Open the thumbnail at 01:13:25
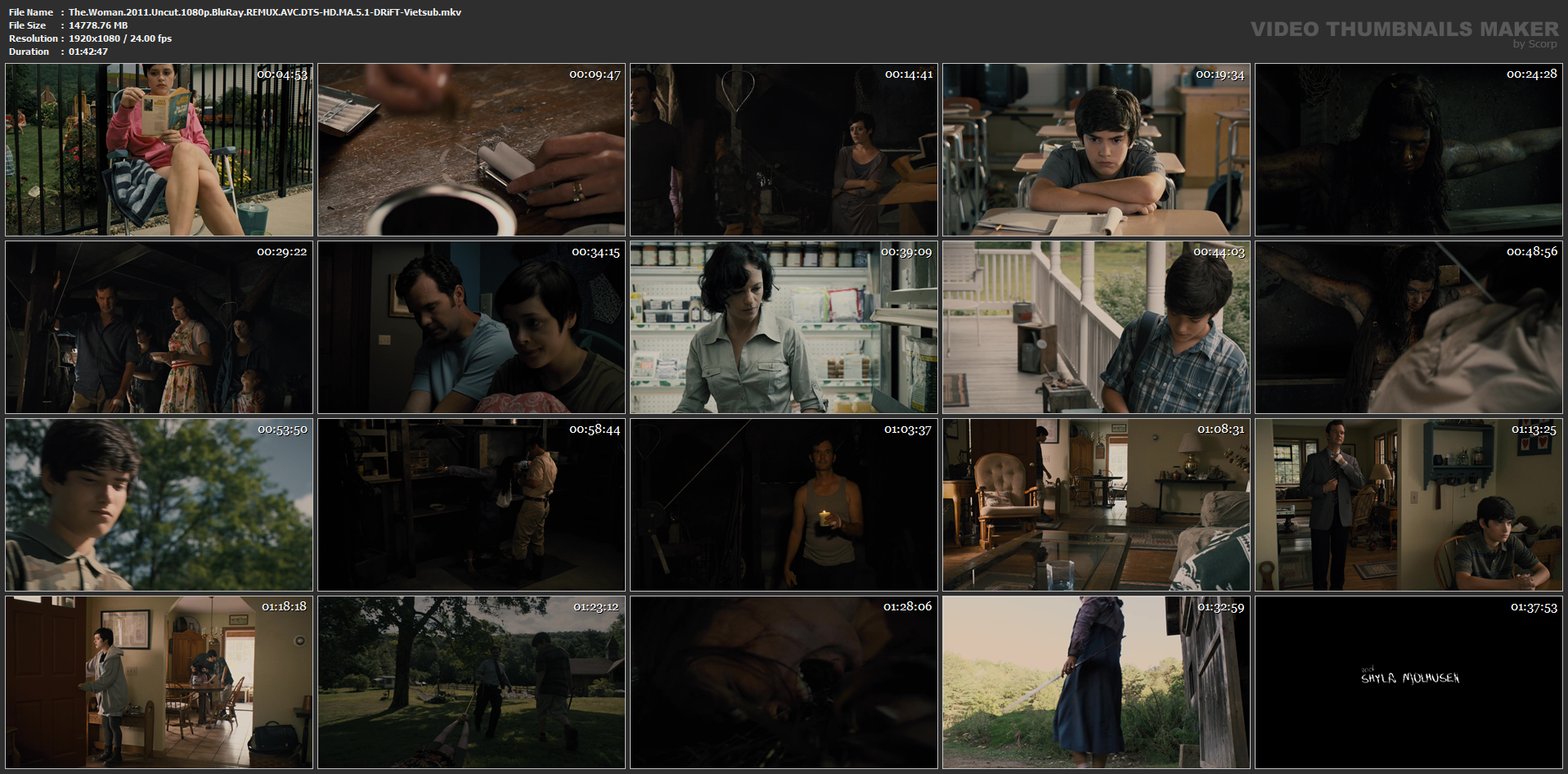Screen dimensions: 1568x774 [x=1409, y=505]
